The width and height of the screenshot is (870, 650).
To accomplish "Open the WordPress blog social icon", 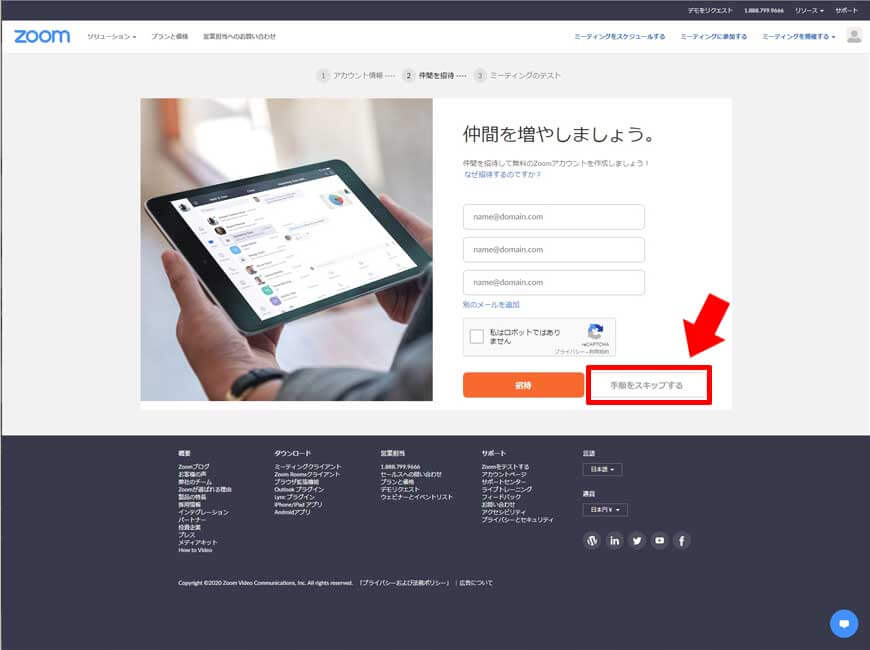I will click(x=592, y=540).
